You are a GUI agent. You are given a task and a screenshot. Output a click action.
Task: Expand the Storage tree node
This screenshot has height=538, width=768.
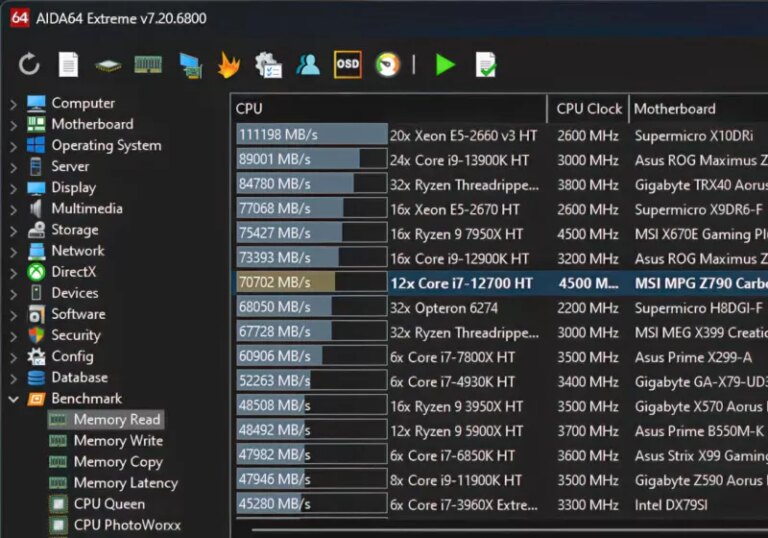coord(14,230)
